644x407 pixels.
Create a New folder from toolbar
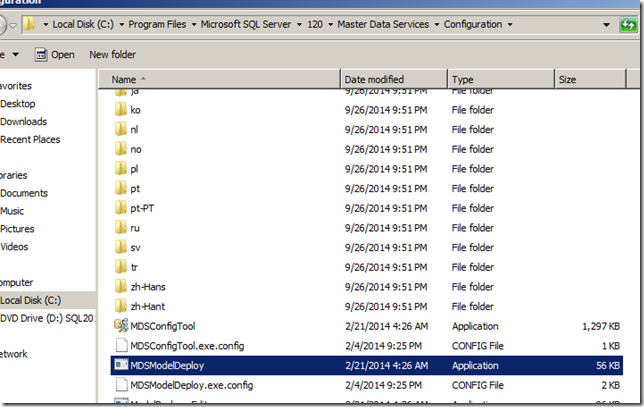[113, 54]
